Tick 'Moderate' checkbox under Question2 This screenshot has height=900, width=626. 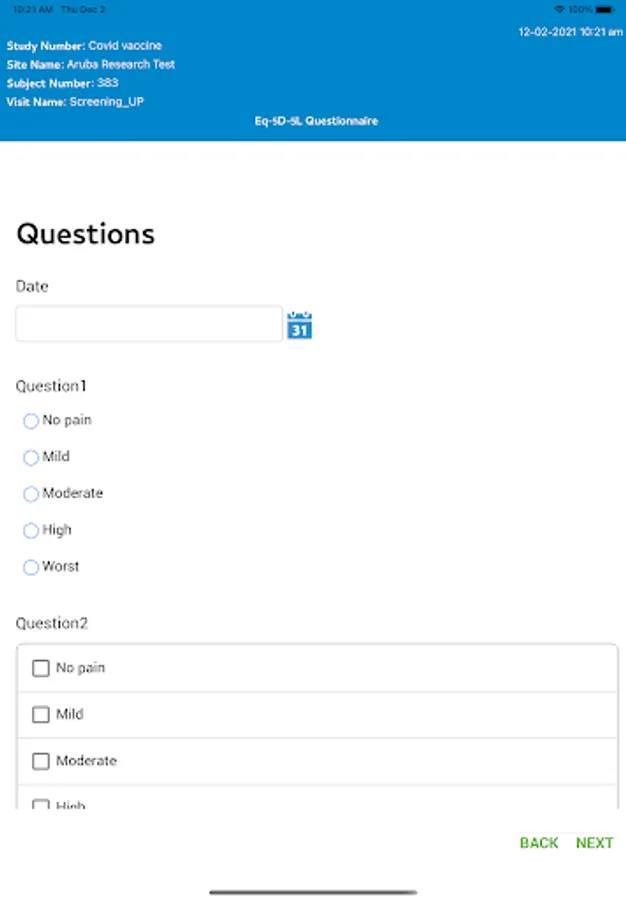41,761
